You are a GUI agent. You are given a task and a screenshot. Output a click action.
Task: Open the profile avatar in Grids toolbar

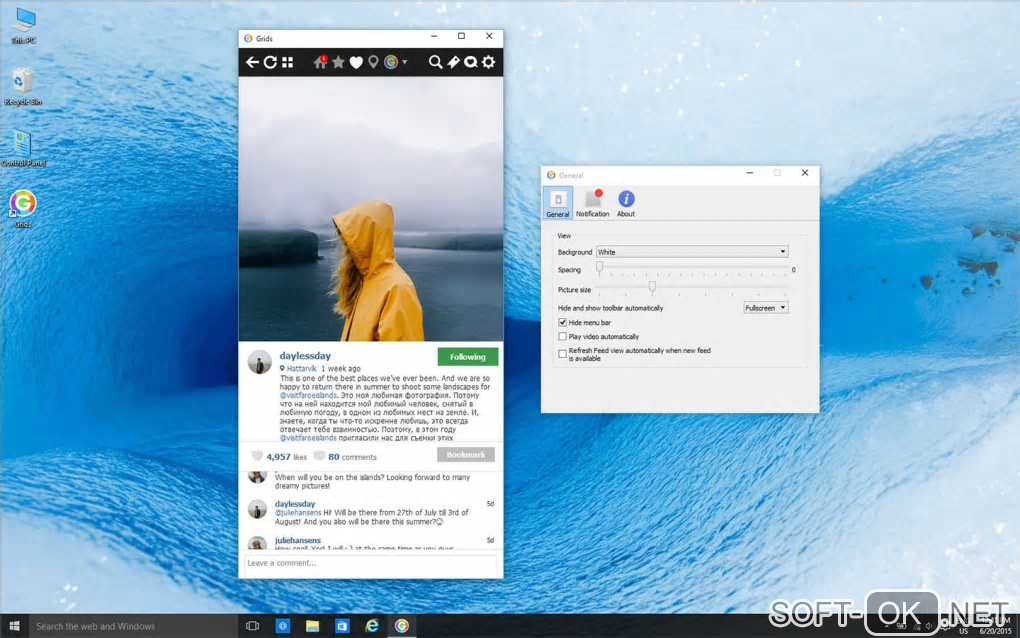tap(390, 62)
